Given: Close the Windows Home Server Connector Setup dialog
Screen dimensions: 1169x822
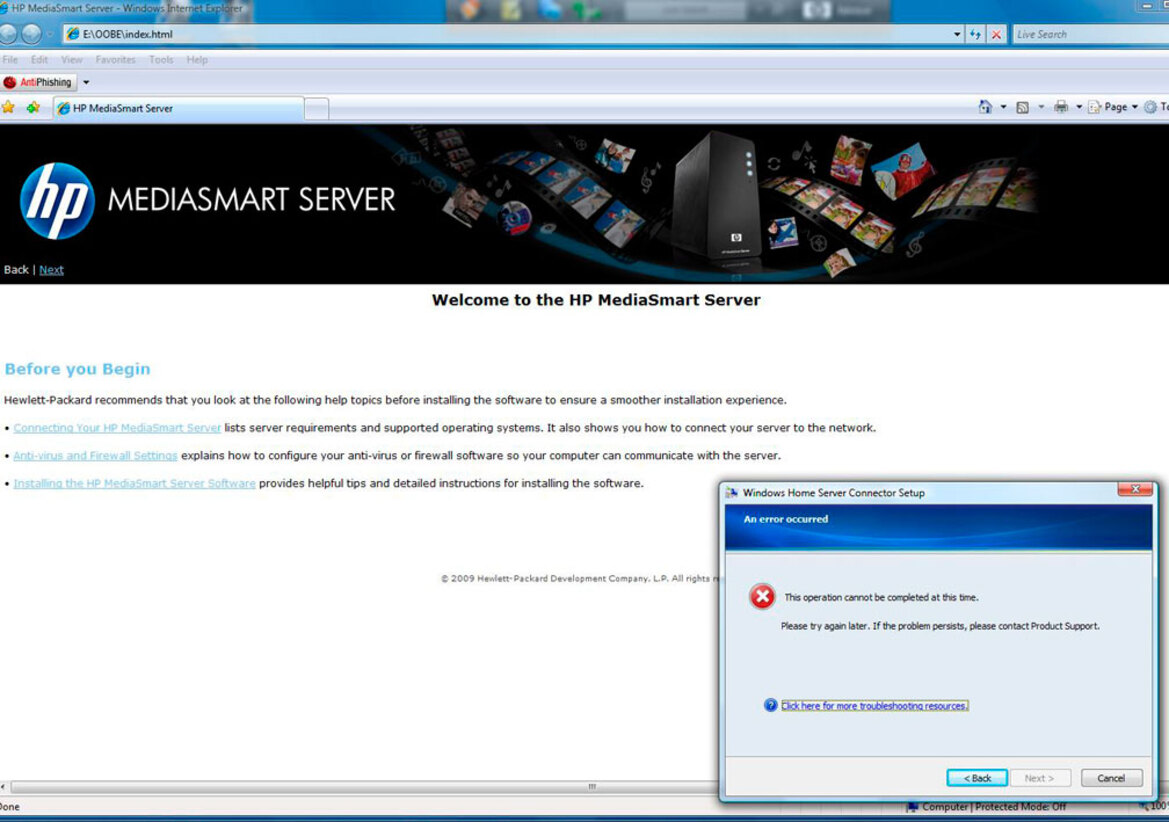Looking at the screenshot, I should 1135,489.
